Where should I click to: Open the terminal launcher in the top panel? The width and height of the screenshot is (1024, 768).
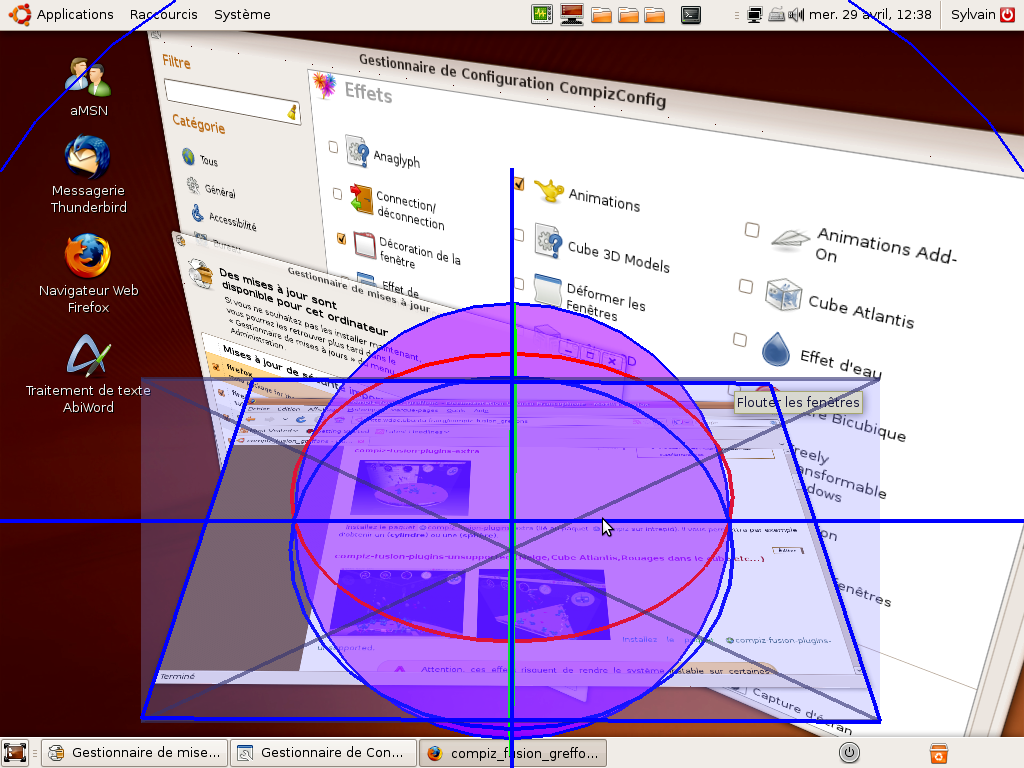pyautogui.click(x=690, y=14)
